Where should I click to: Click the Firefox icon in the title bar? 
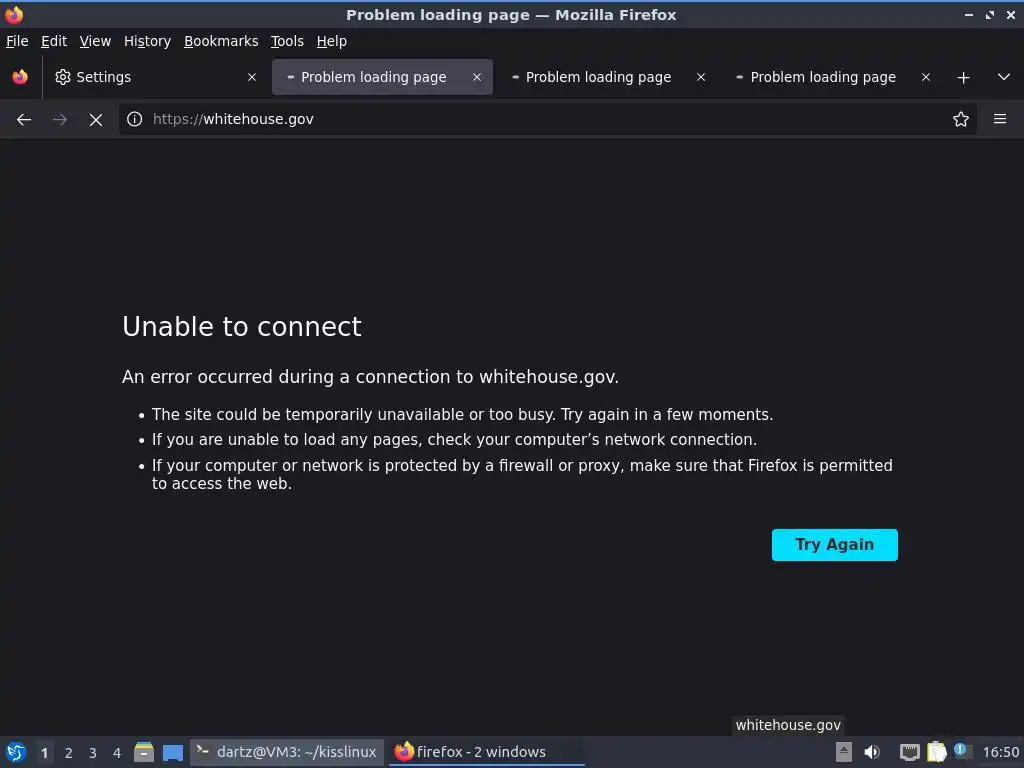pyautogui.click(x=14, y=14)
